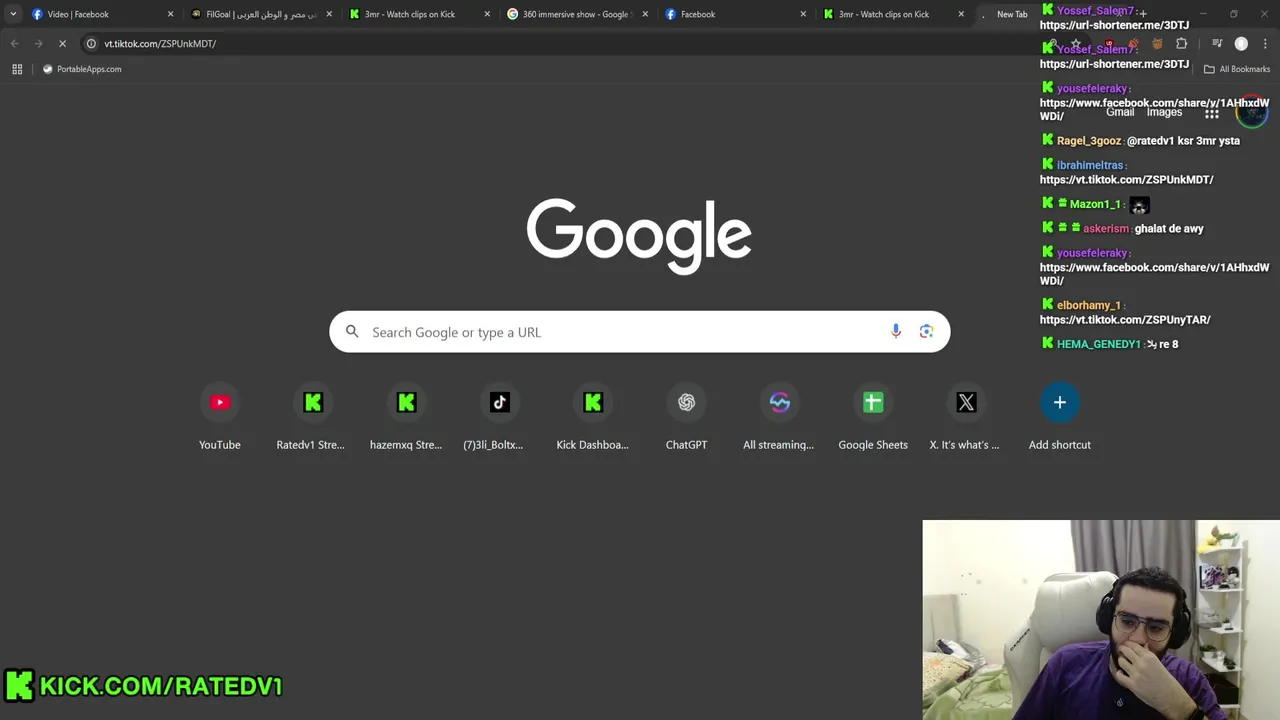This screenshot has height=720, width=1280.
Task: Click ibrahimeltras's vt.tiktok.com/ZSPUnkMDT chat link
Action: (1126, 180)
